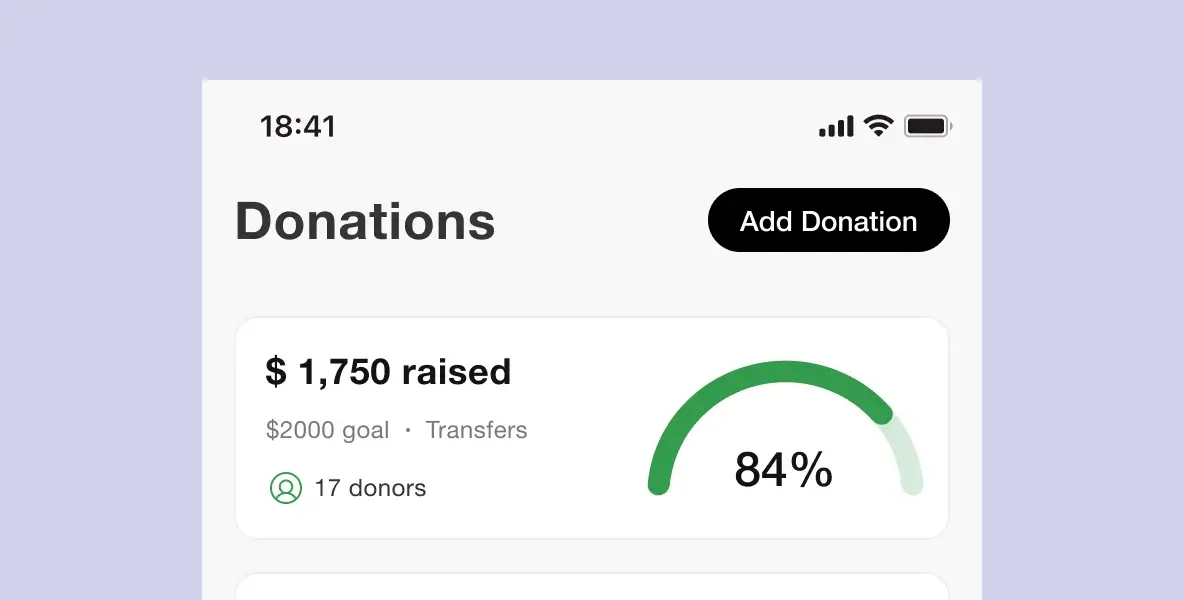
Task: Tap the battery indicator icon
Action: 928,126
